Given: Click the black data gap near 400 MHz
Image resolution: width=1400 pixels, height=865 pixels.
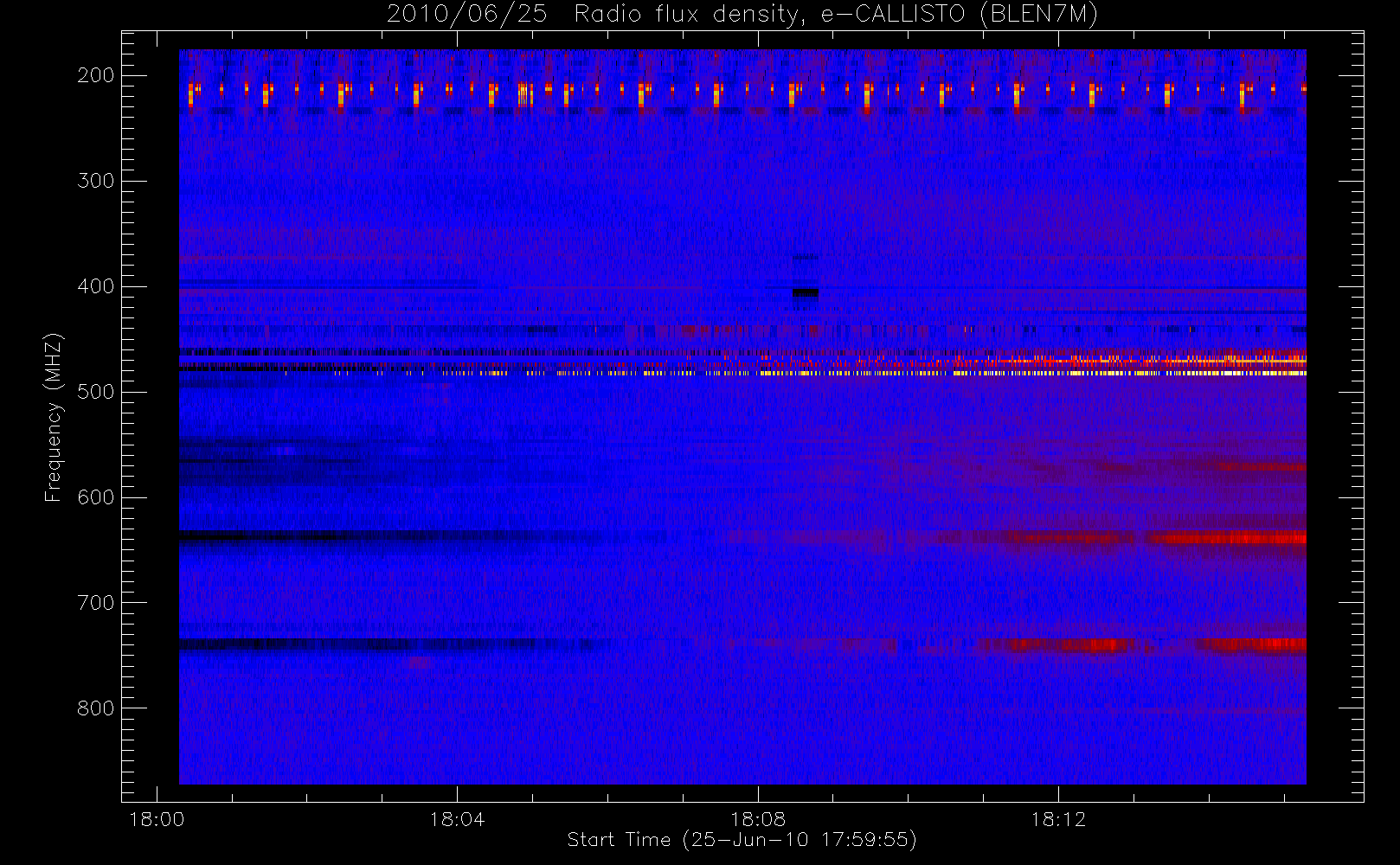Looking at the screenshot, I should click(x=805, y=292).
